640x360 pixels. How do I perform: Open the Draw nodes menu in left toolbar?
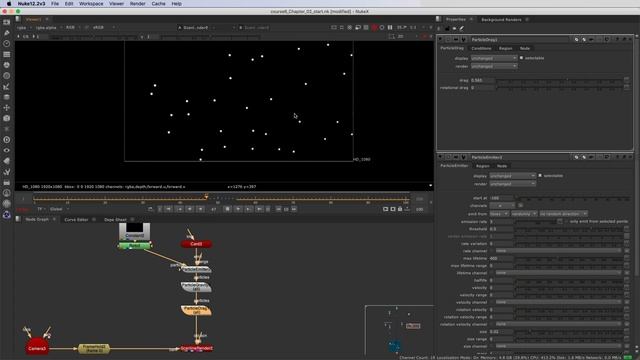click(7, 33)
